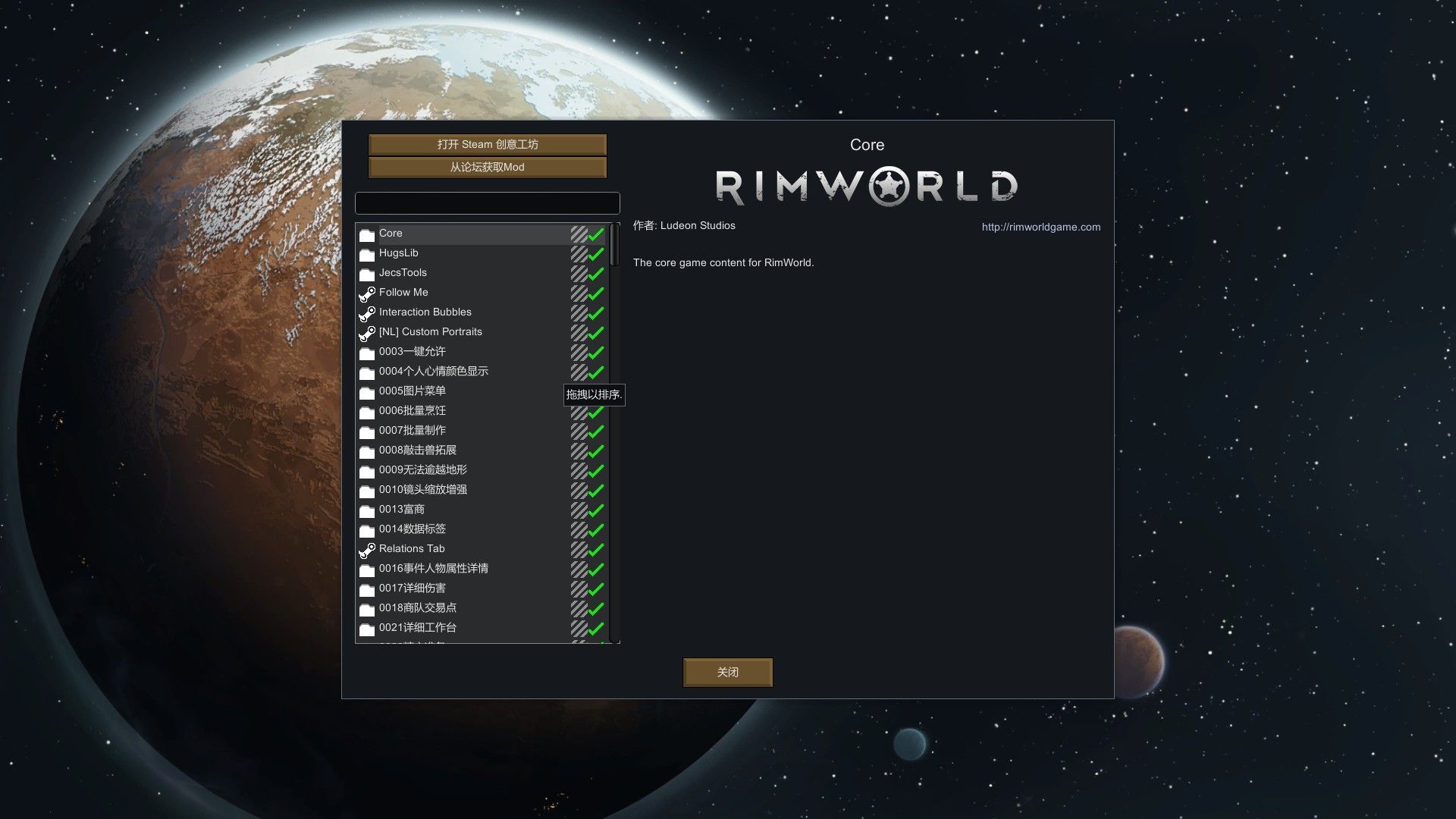Click the Steam icon beside Relations Tab
1456x819 pixels.
click(367, 550)
